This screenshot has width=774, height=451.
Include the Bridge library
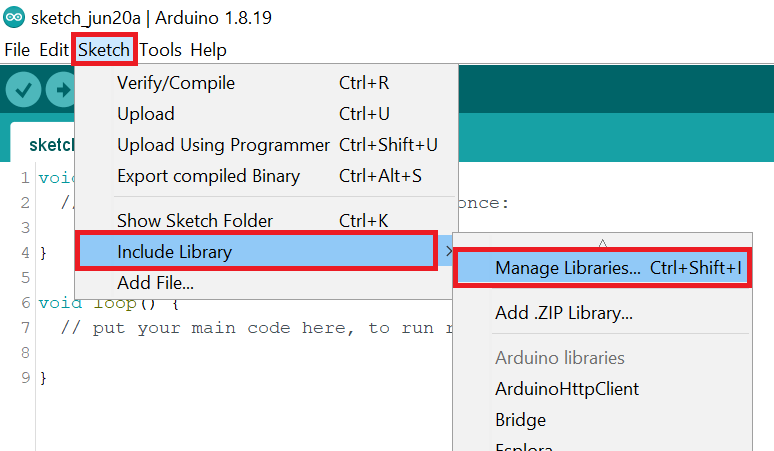tap(520, 419)
